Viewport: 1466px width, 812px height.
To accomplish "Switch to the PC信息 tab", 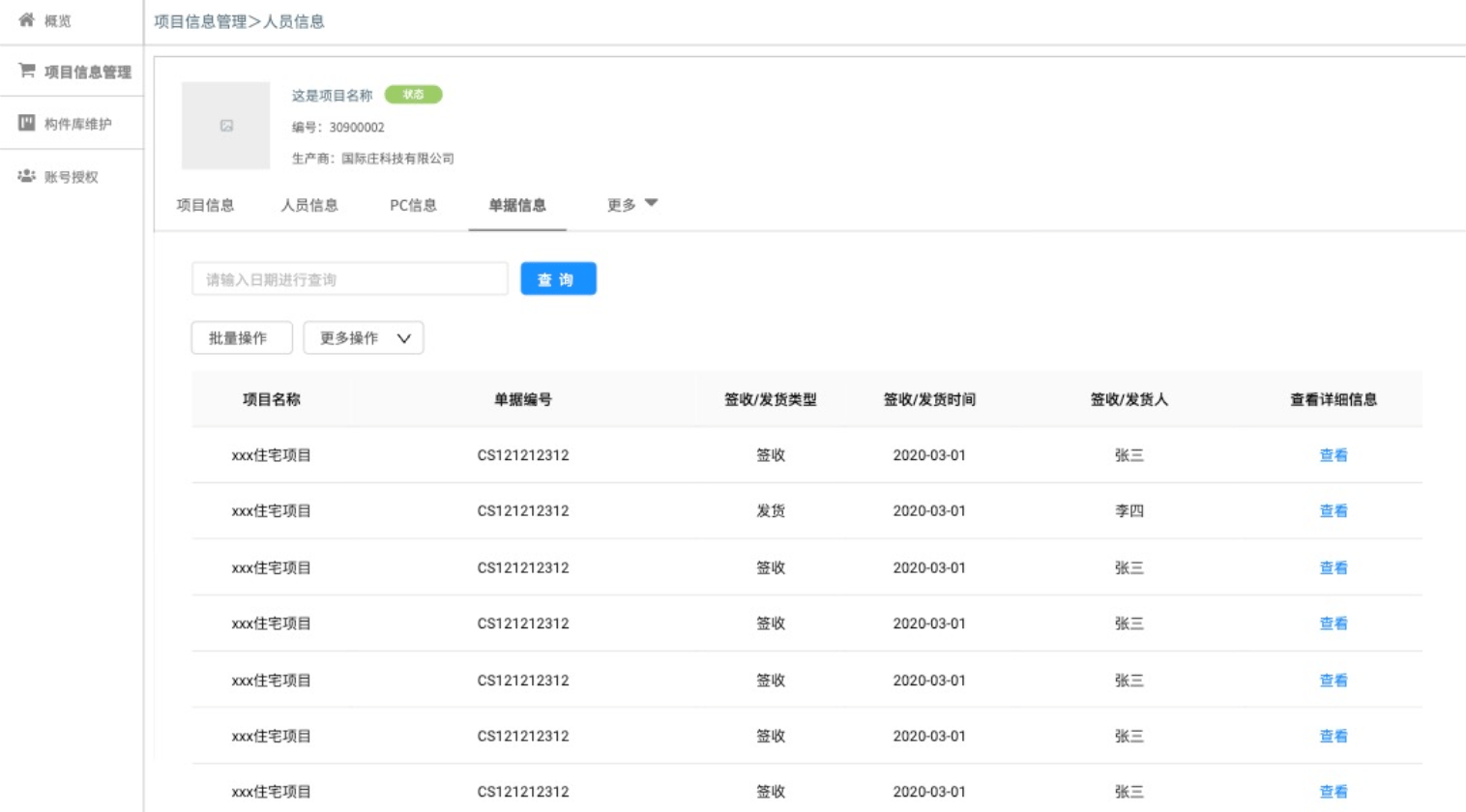I will coord(413,205).
